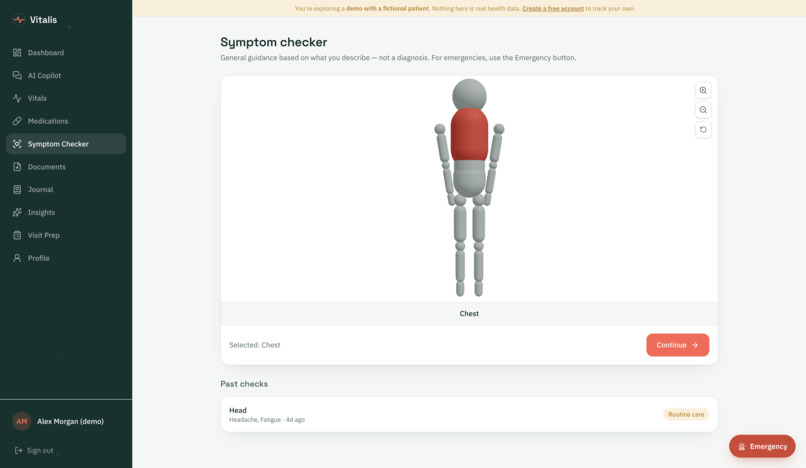Open the Documents page
The image size is (806, 468).
[x=66, y=167]
